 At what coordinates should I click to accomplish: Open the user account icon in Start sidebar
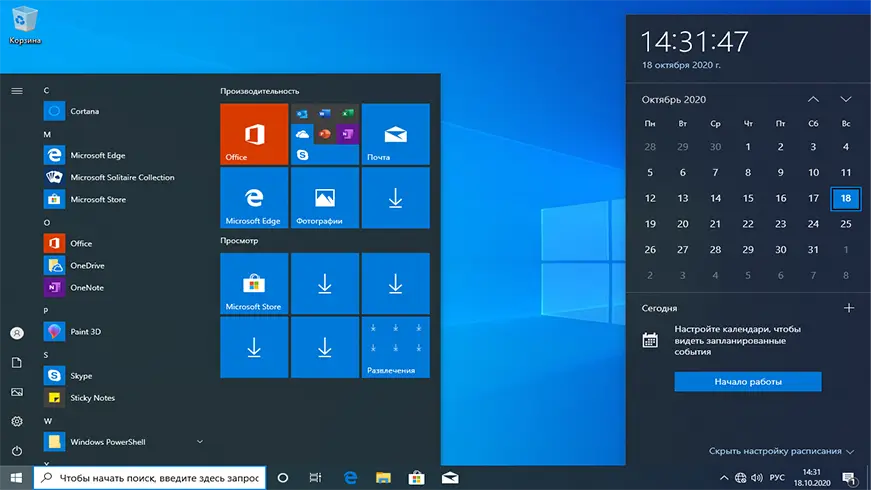pyautogui.click(x=17, y=333)
